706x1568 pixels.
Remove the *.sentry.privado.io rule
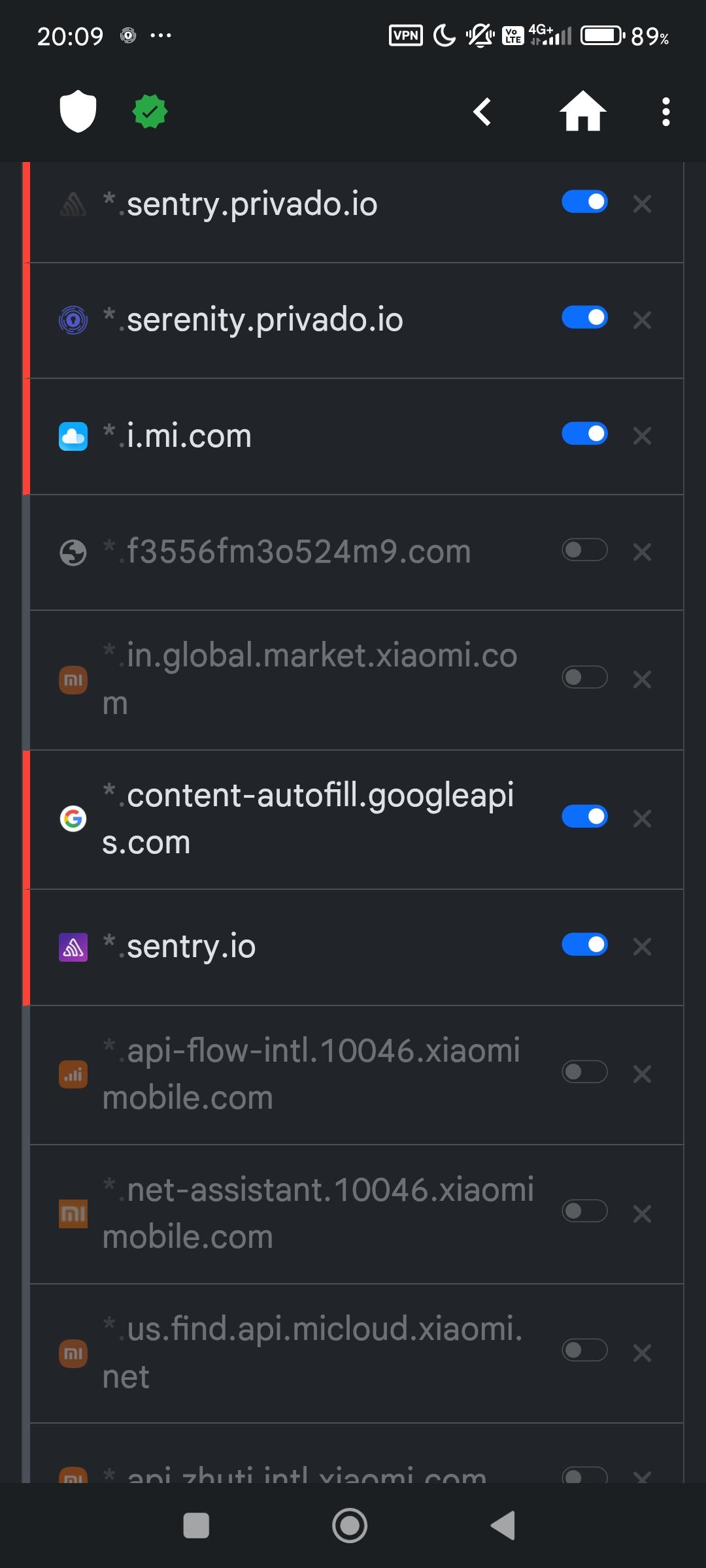tap(642, 204)
